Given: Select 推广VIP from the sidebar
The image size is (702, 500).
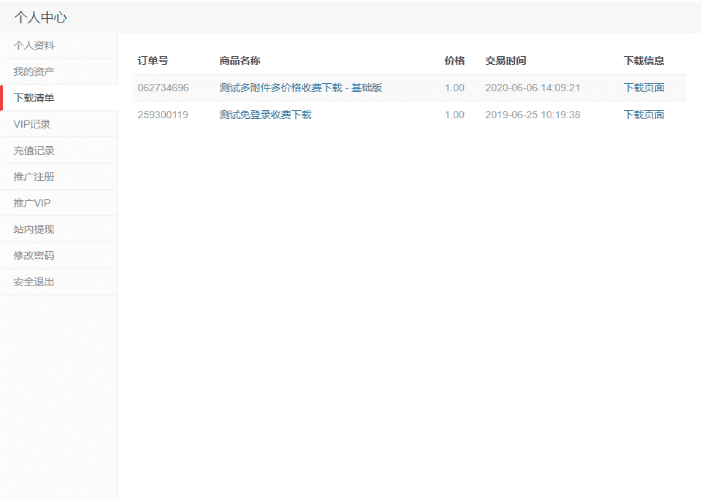Looking at the screenshot, I should click(32, 203).
